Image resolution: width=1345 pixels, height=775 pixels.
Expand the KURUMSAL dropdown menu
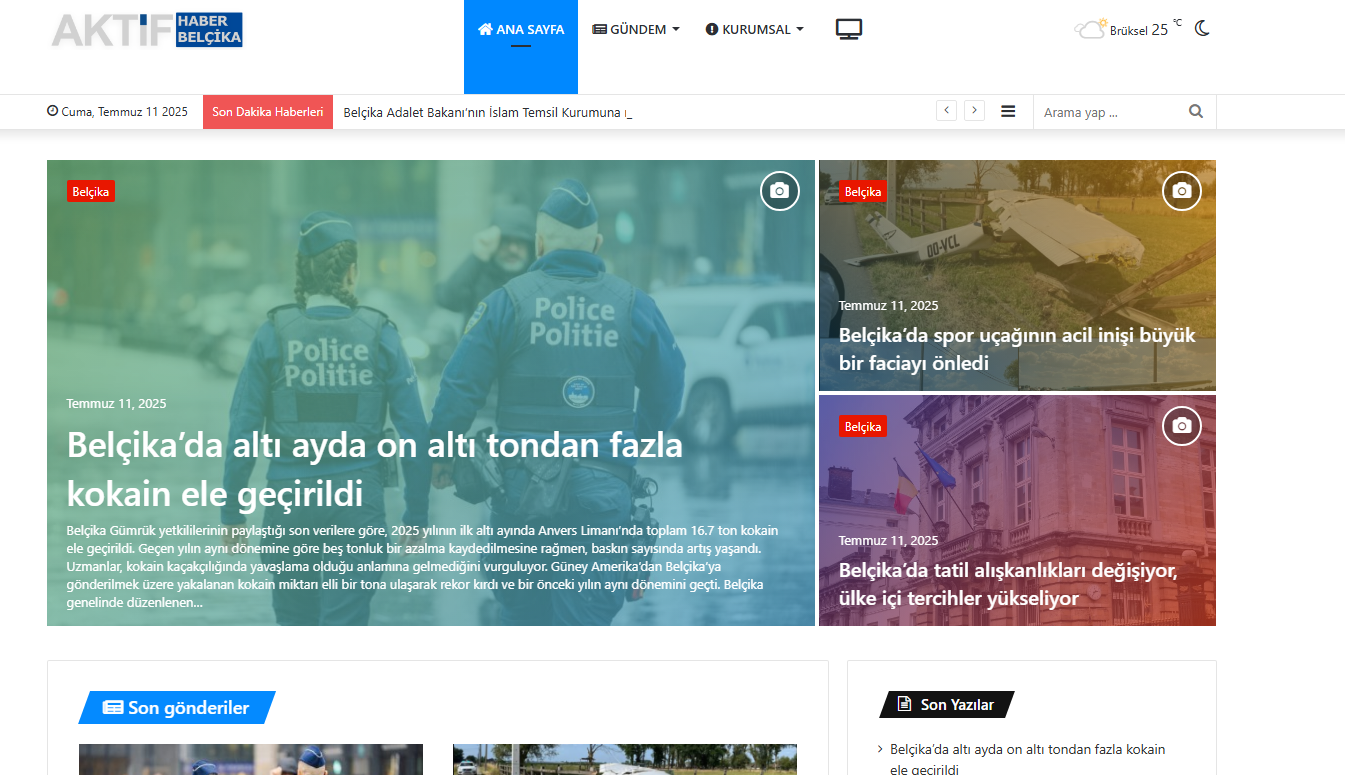(754, 30)
